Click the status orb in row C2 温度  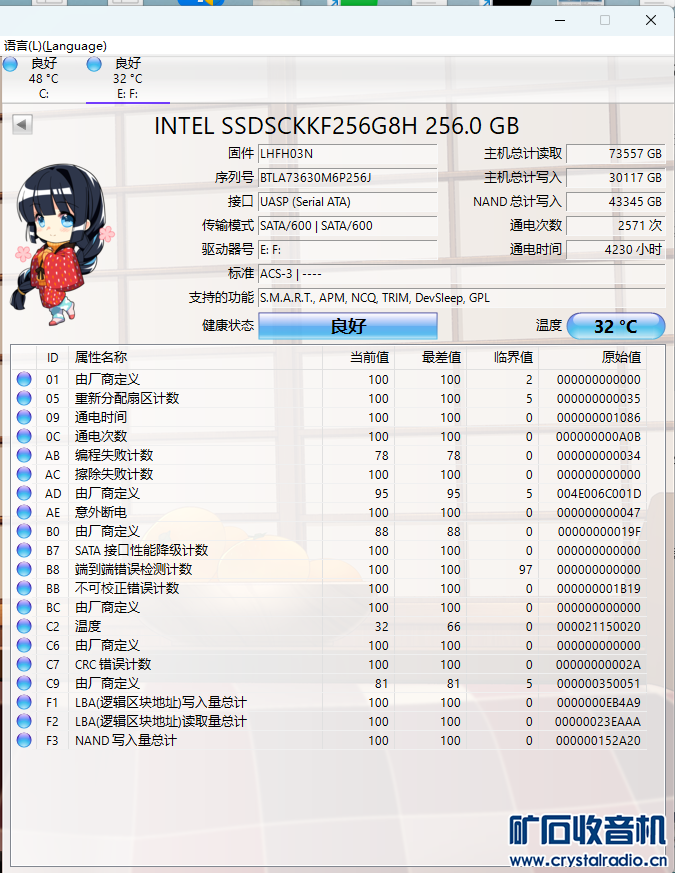click(x=24, y=626)
